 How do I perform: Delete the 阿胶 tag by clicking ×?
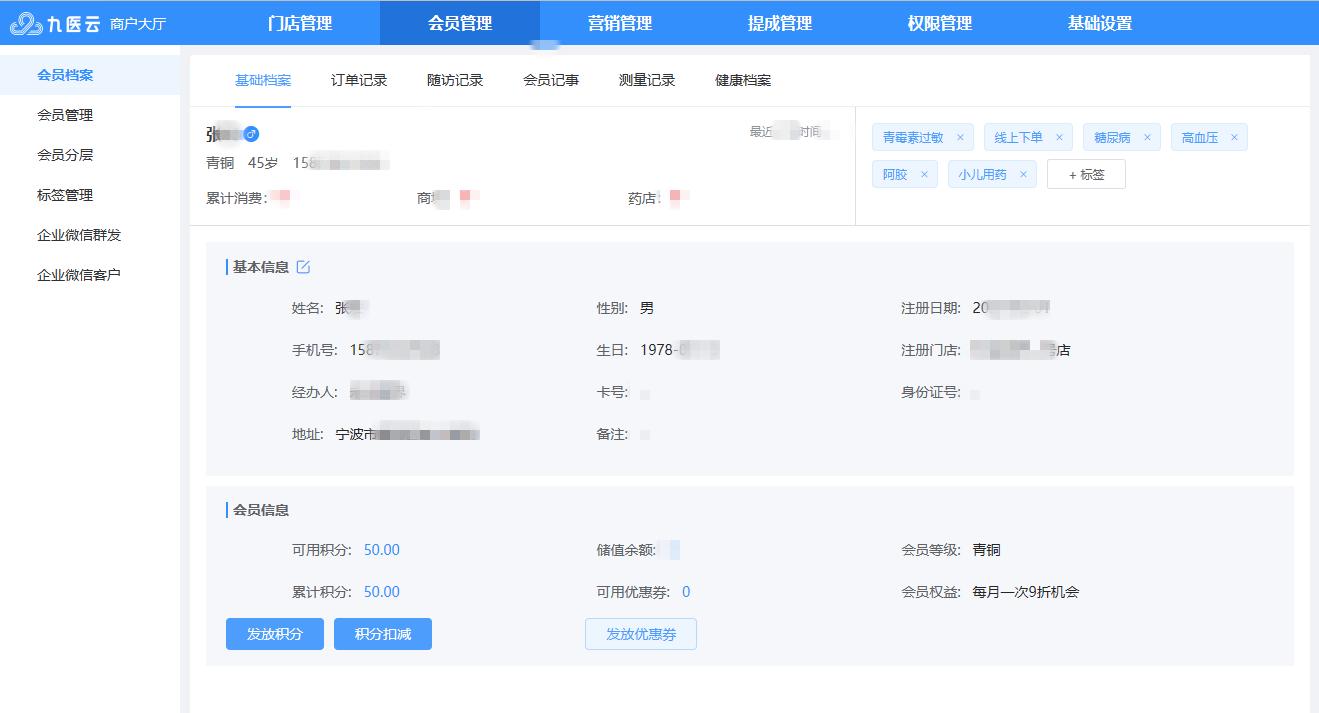click(925, 172)
